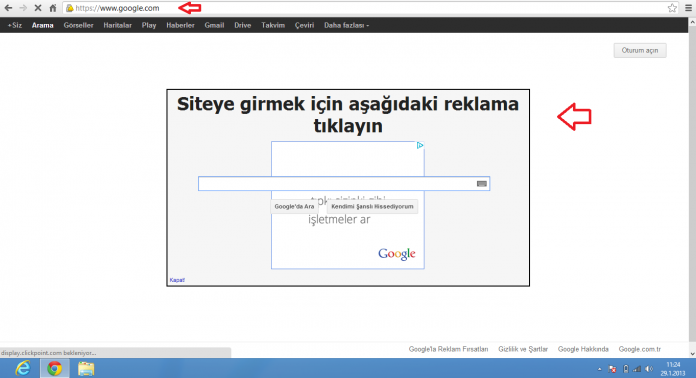
Task: Stop page loading with X button
Action: [x=38, y=8]
